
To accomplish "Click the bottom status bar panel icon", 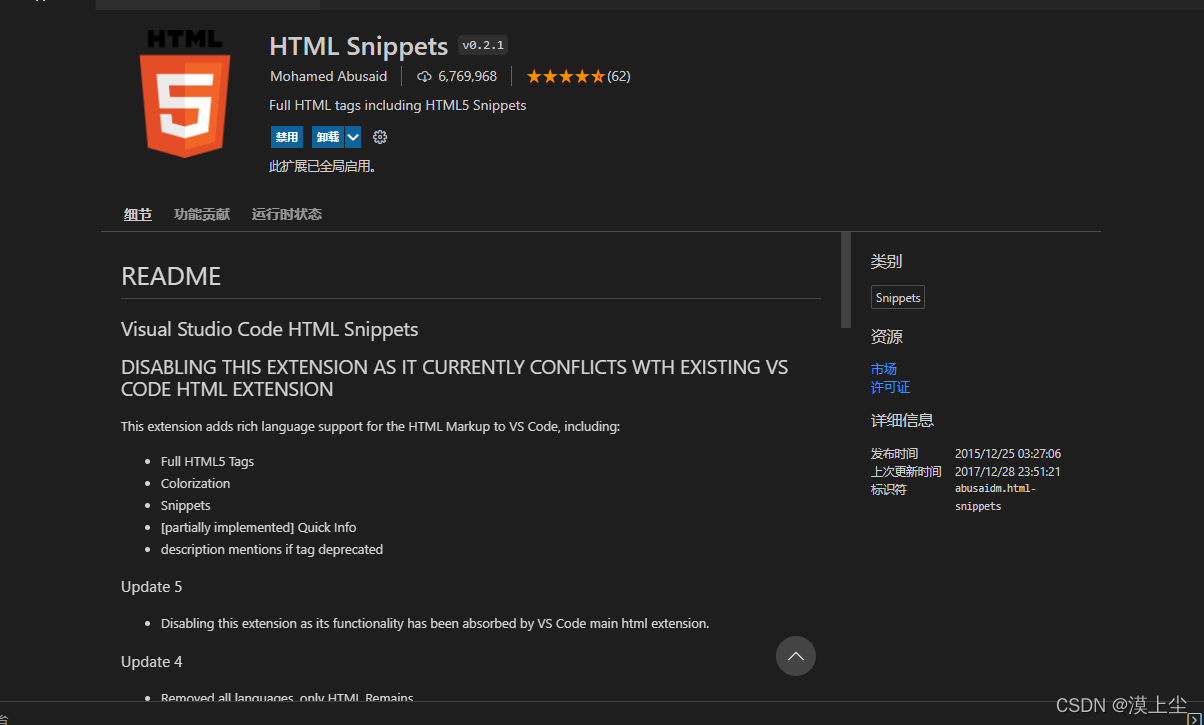I will tap(1193, 718).
